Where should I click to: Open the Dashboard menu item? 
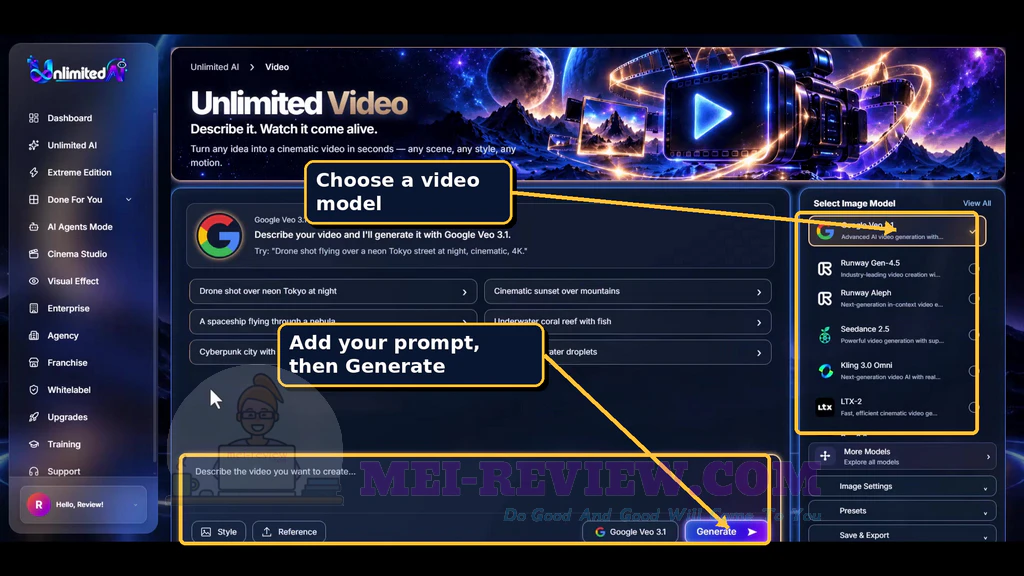(x=69, y=118)
